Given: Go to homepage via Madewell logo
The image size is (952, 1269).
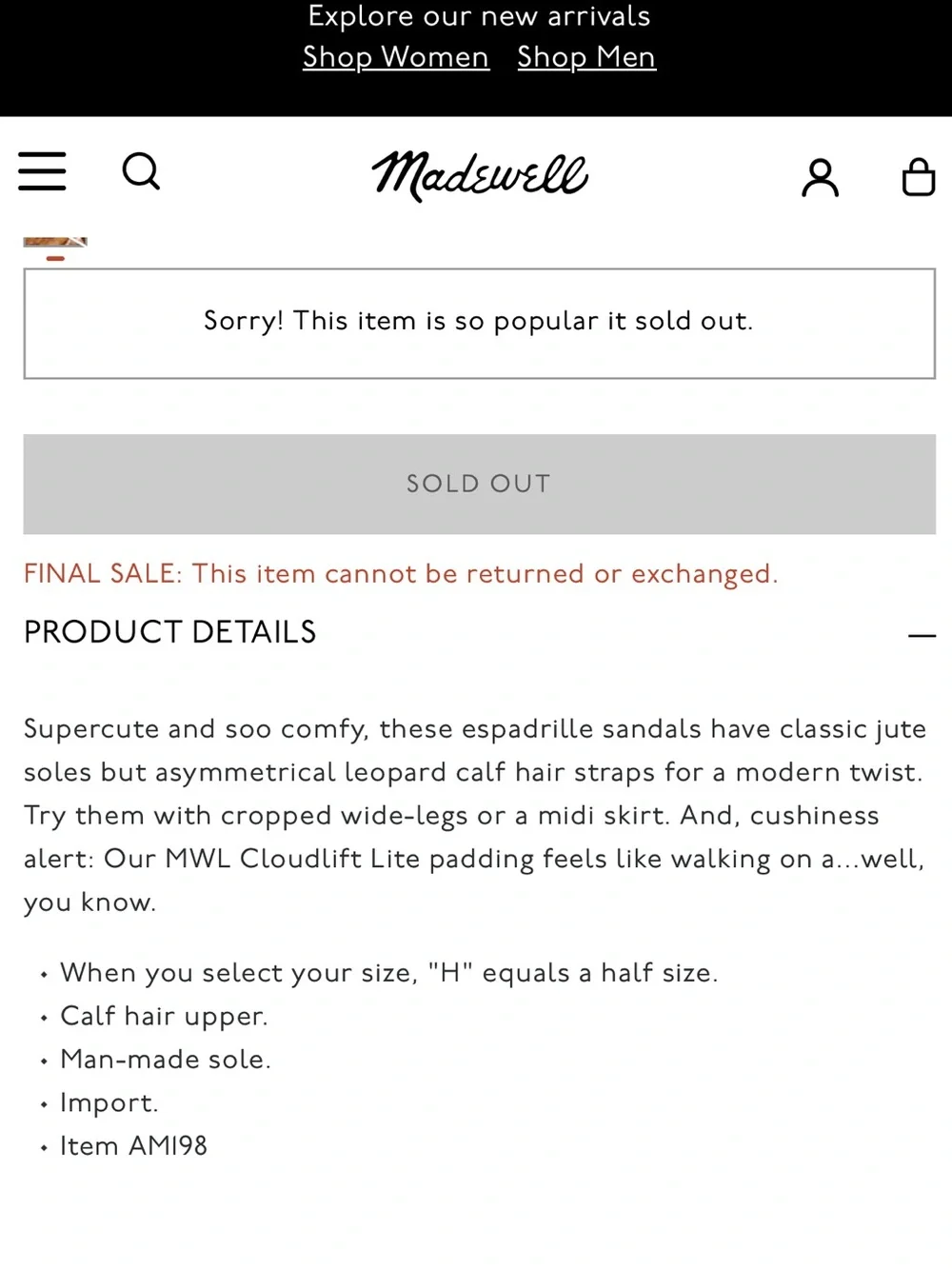Looking at the screenshot, I should pos(480,176).
